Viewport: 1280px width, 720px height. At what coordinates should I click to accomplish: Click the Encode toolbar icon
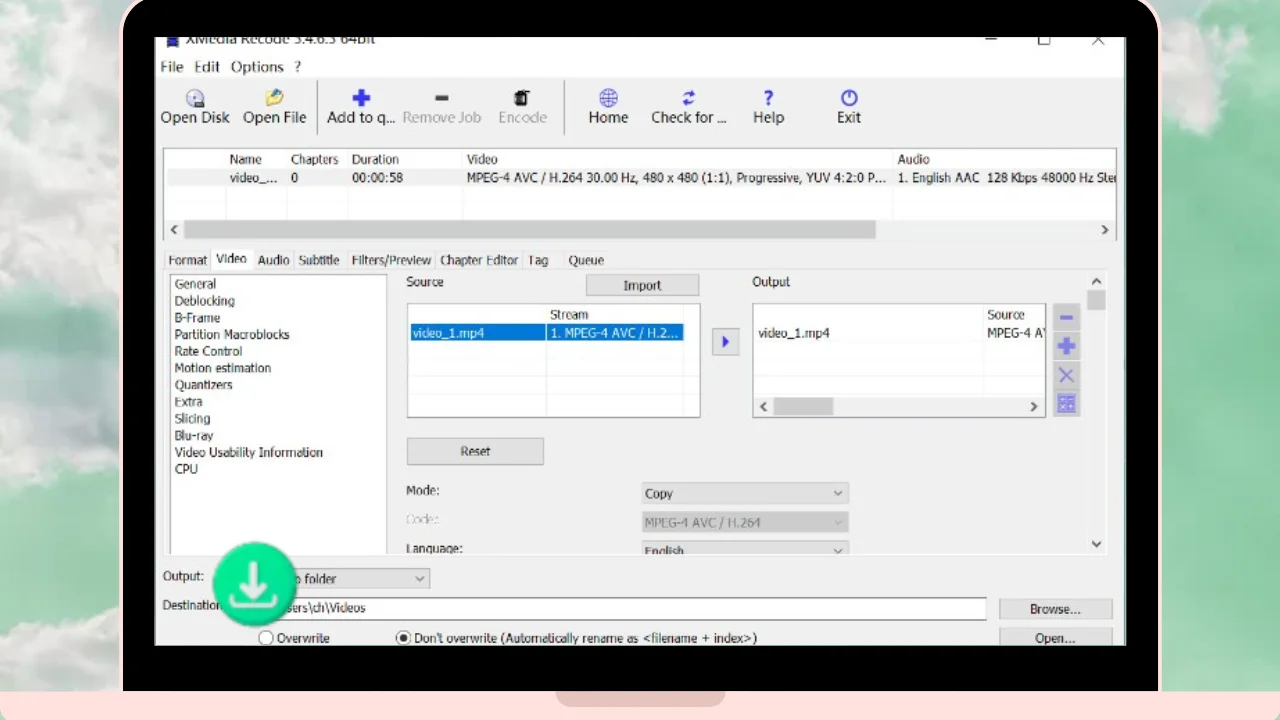click(x=522, y=98)
